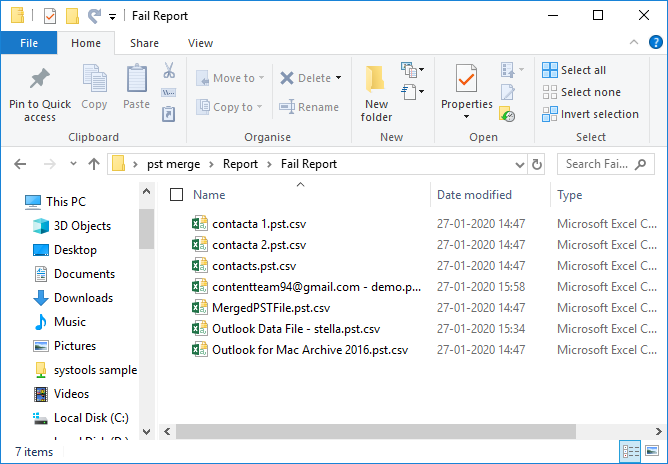Open the File menu tab

29,43
